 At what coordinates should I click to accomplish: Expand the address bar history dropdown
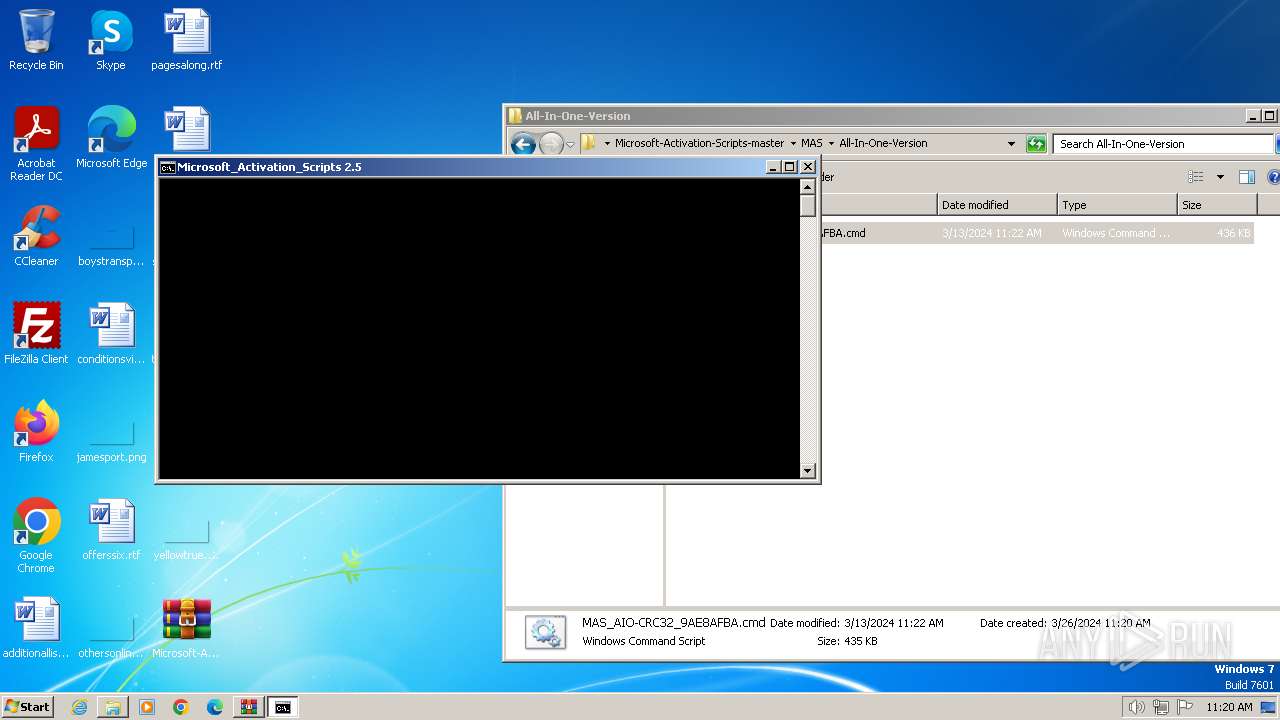click(1011, 144)
